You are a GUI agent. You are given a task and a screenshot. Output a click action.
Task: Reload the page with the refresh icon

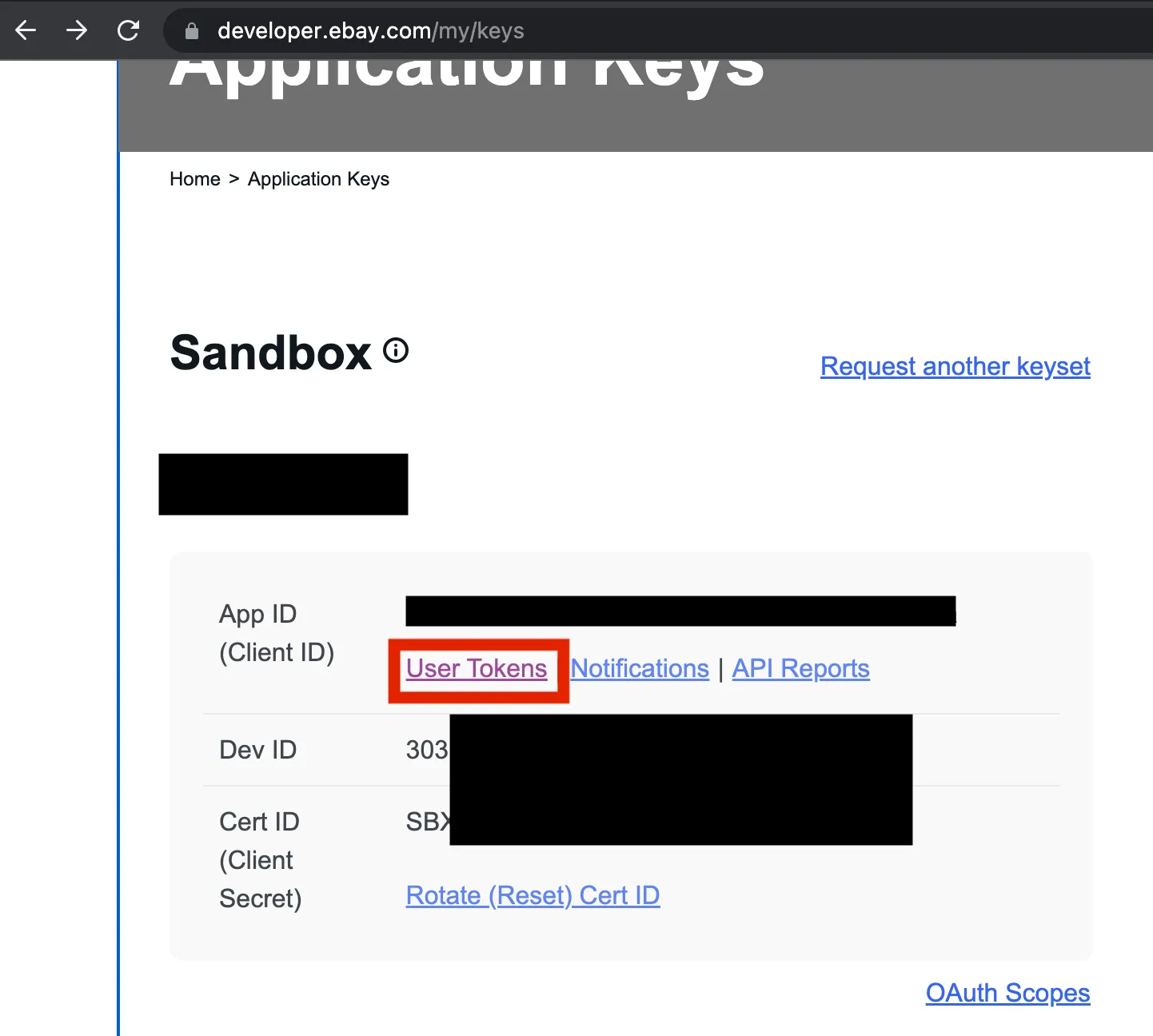coord(128,30)
